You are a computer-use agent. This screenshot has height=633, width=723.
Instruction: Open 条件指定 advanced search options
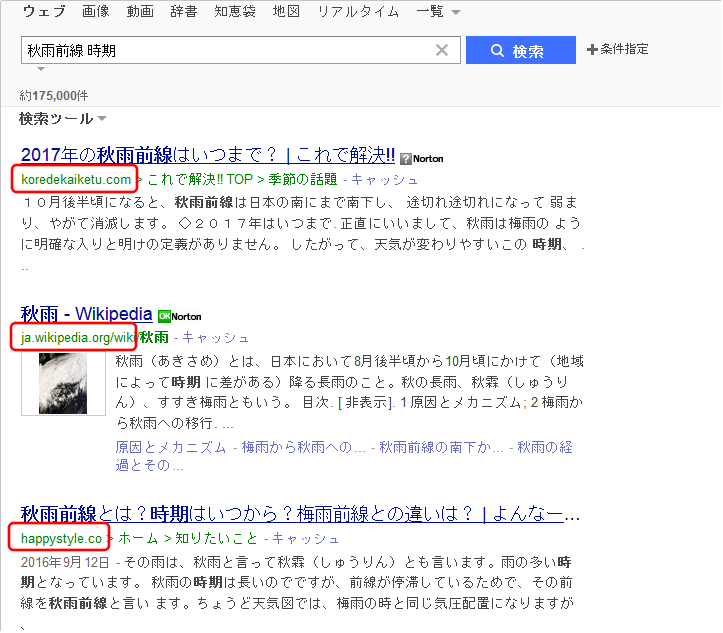[617, 49]
